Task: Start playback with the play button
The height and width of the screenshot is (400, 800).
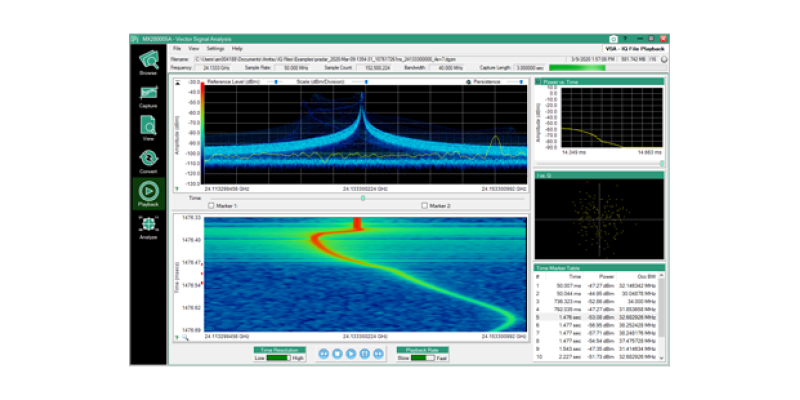Action: pyautogui.click(x=351, y=354)
